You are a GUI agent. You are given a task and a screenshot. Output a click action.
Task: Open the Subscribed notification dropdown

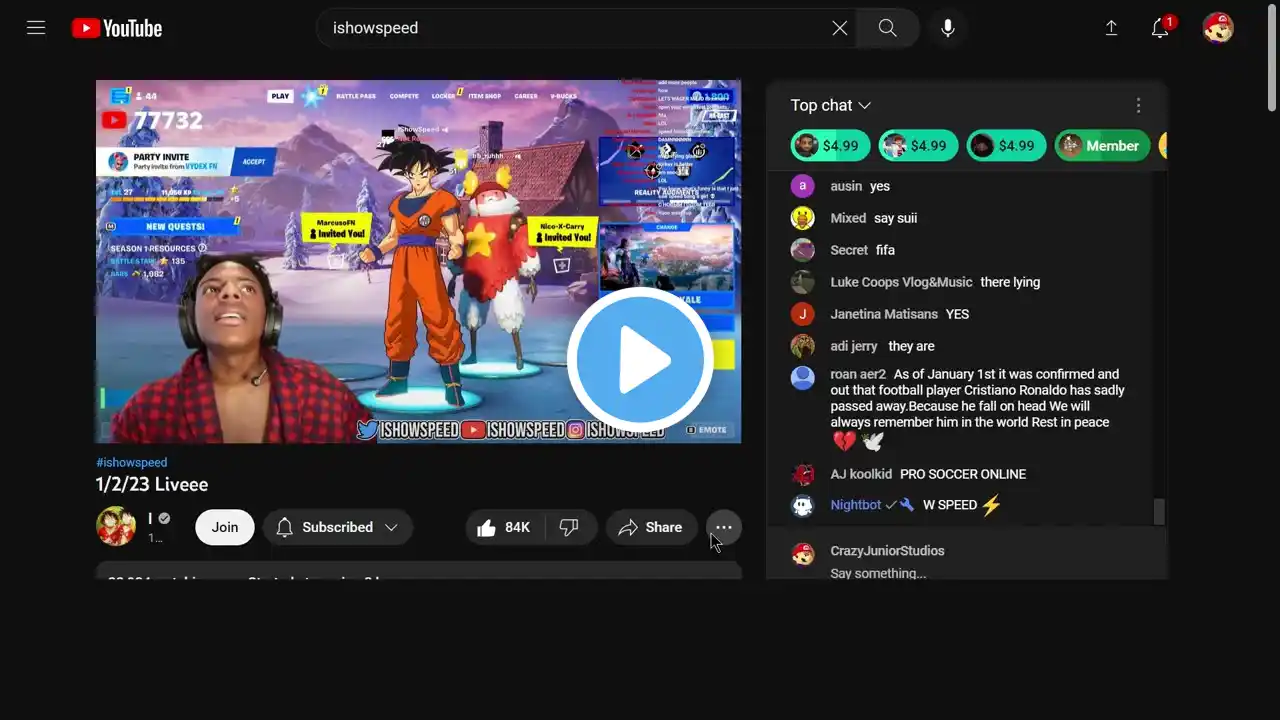[x=338, y=527]
